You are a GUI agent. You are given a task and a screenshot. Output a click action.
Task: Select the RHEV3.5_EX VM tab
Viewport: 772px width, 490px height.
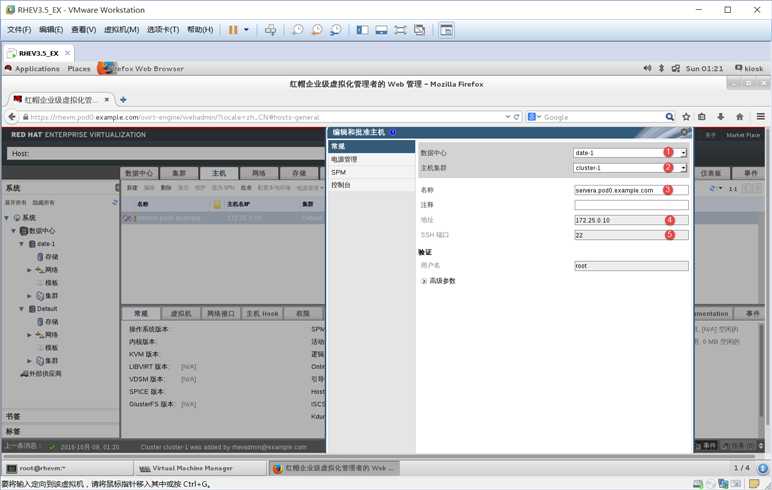tap(38, 53)
